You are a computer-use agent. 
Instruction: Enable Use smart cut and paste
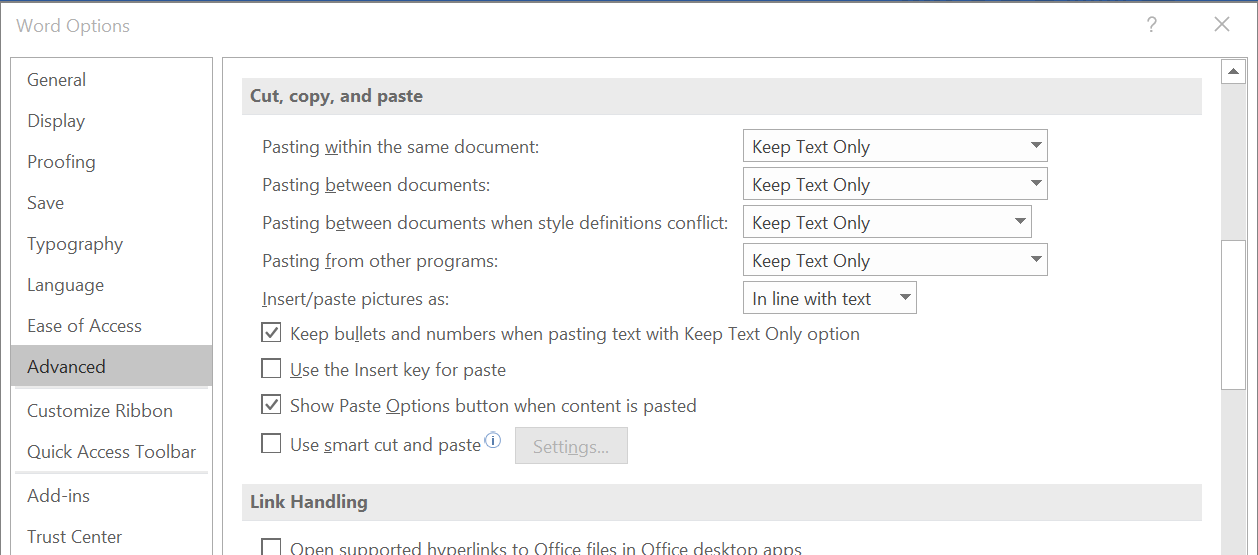(x=271, y=443)
